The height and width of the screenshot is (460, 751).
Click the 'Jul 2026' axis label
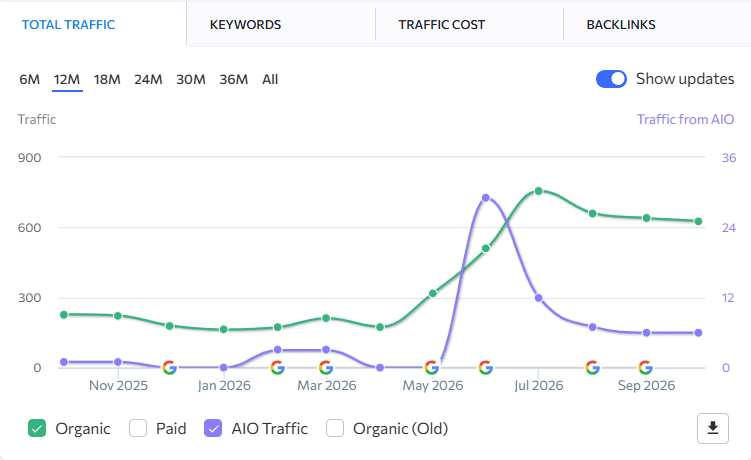coord(538,385)
